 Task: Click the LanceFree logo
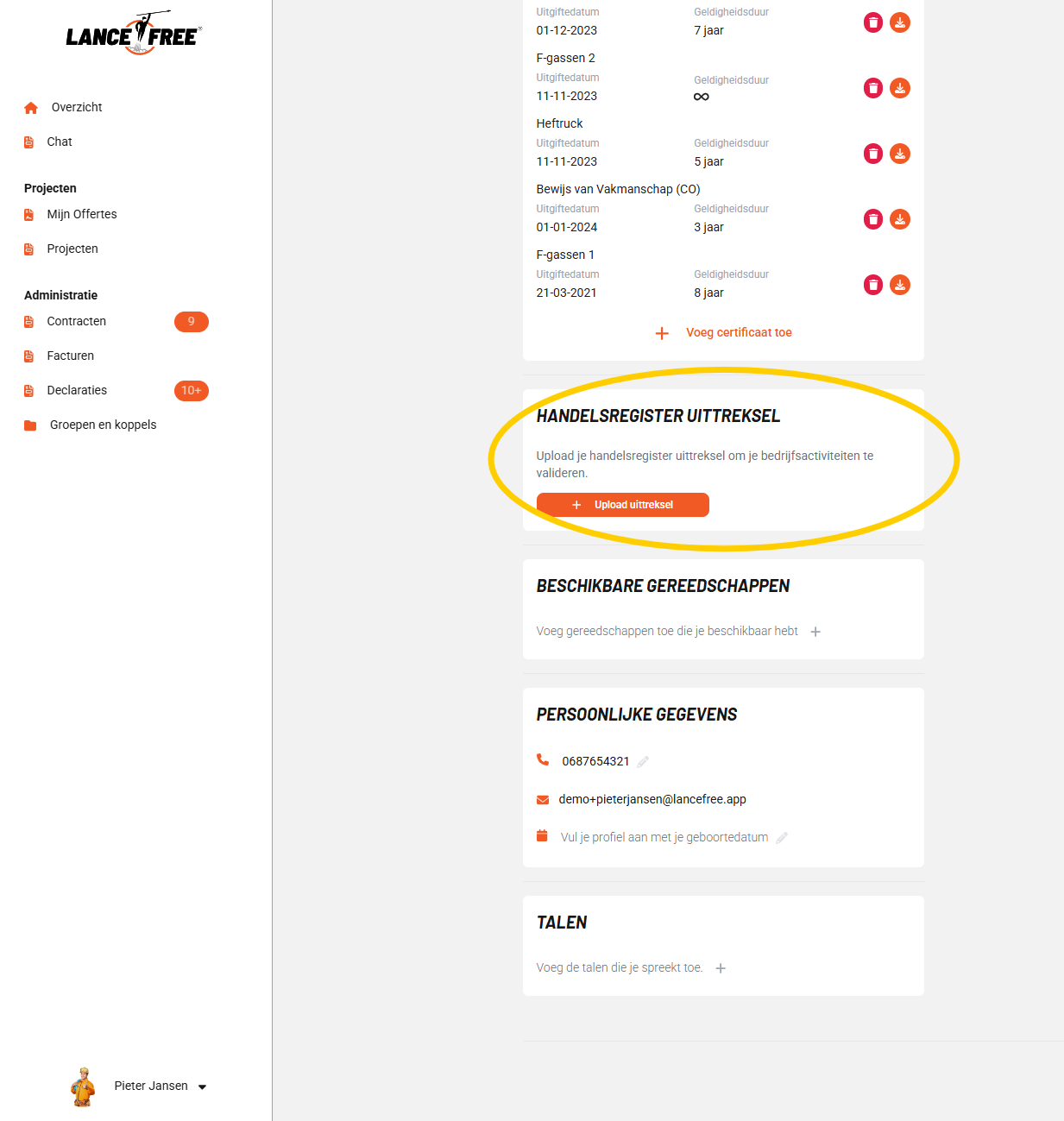134,35
